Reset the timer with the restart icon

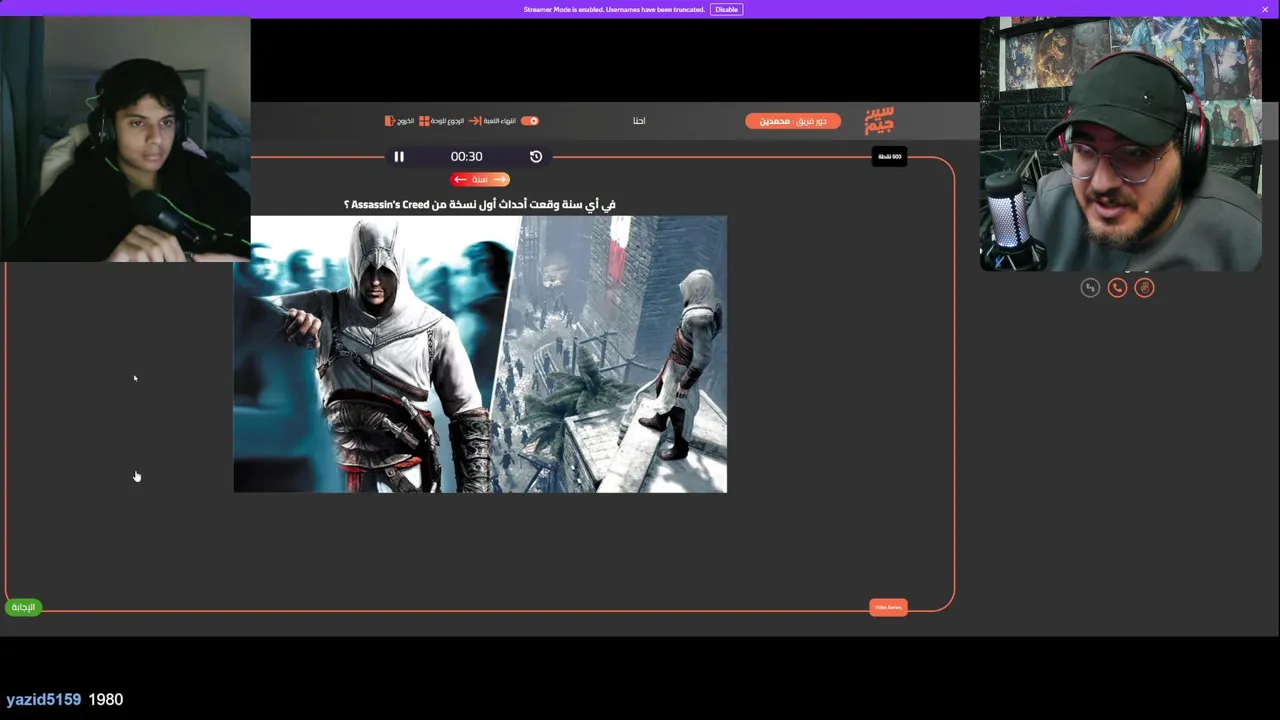(536, 157)
